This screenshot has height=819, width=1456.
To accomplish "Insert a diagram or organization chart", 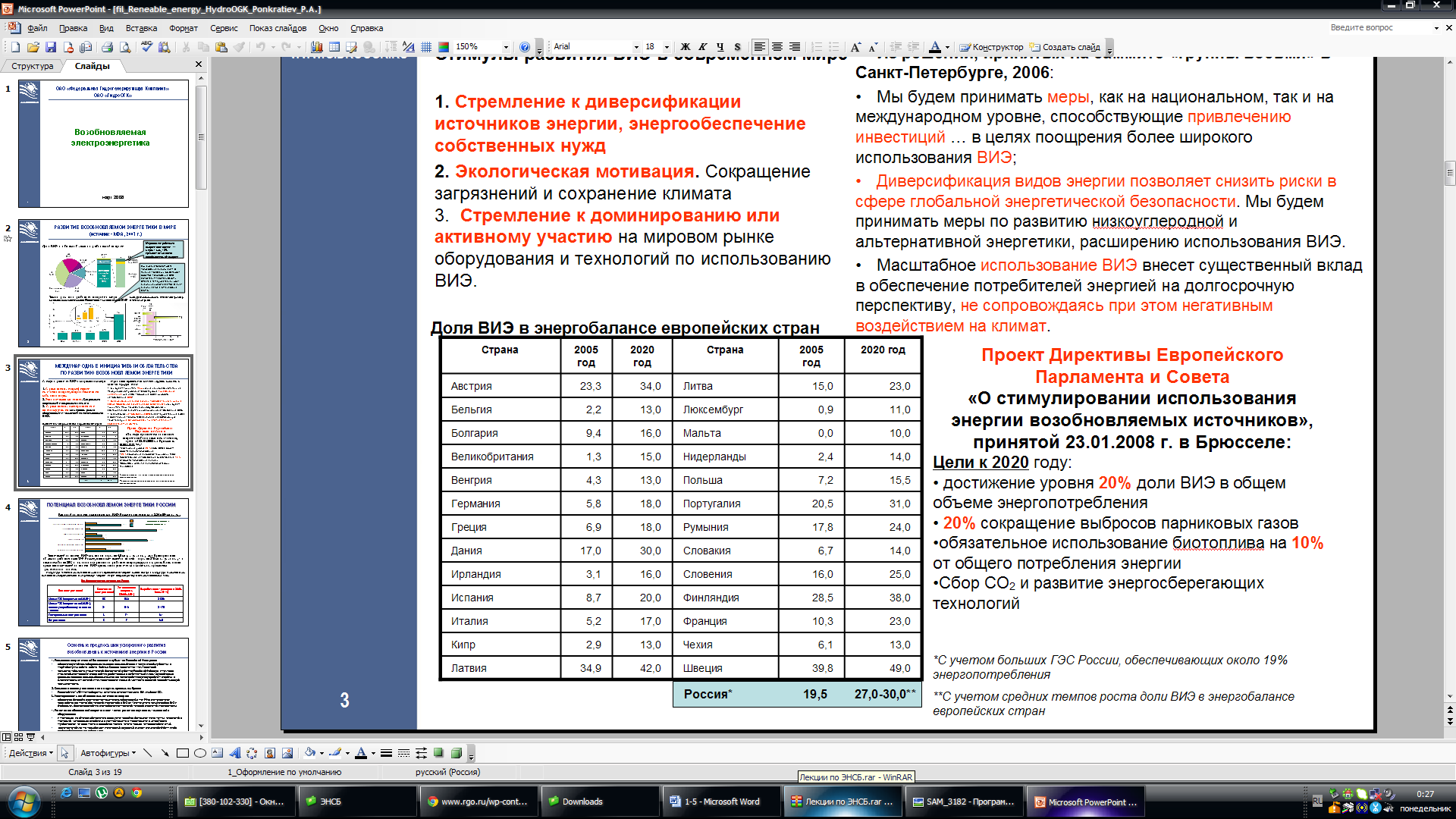I will click(252, 753).
